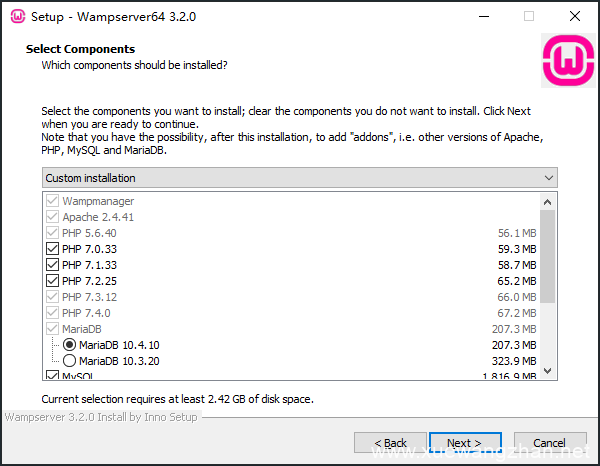Click the grayed PHP 5.6.40 checkbox
Screen dimensions: 600x466
[x=53, y=233]
